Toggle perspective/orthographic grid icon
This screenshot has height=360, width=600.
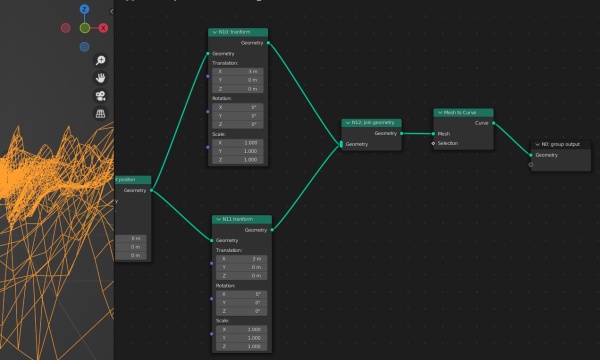101,114
